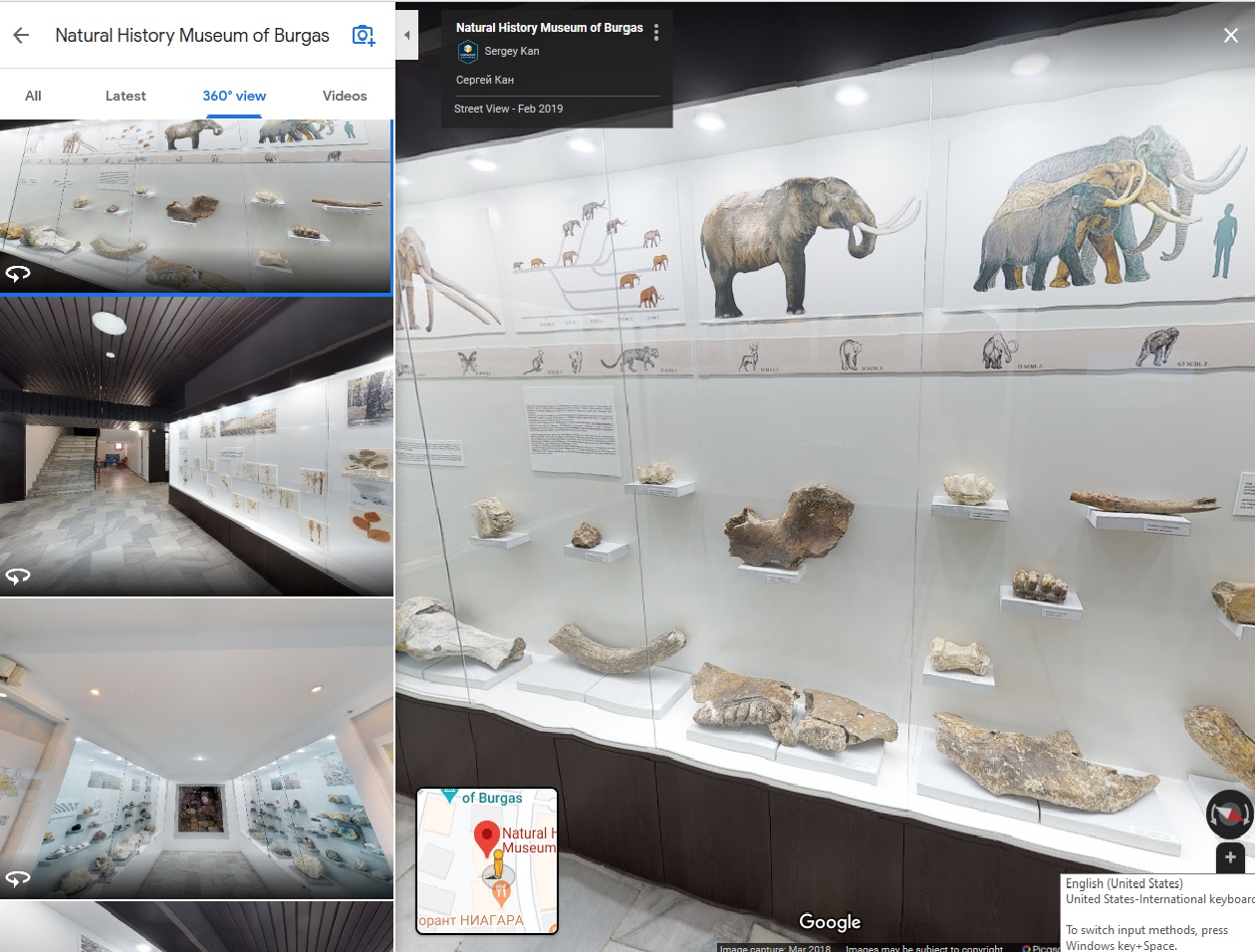Click the Google logo on panorama
Image resolution: width=1255 pixels, height=952 pixels.
pos(829,922)
